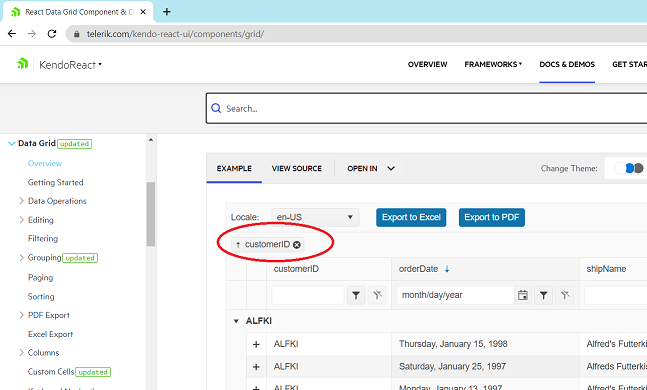This screenshot has width=647, height=390.
Task: Click the browser back arrow
Action: (x=12, y=34)
